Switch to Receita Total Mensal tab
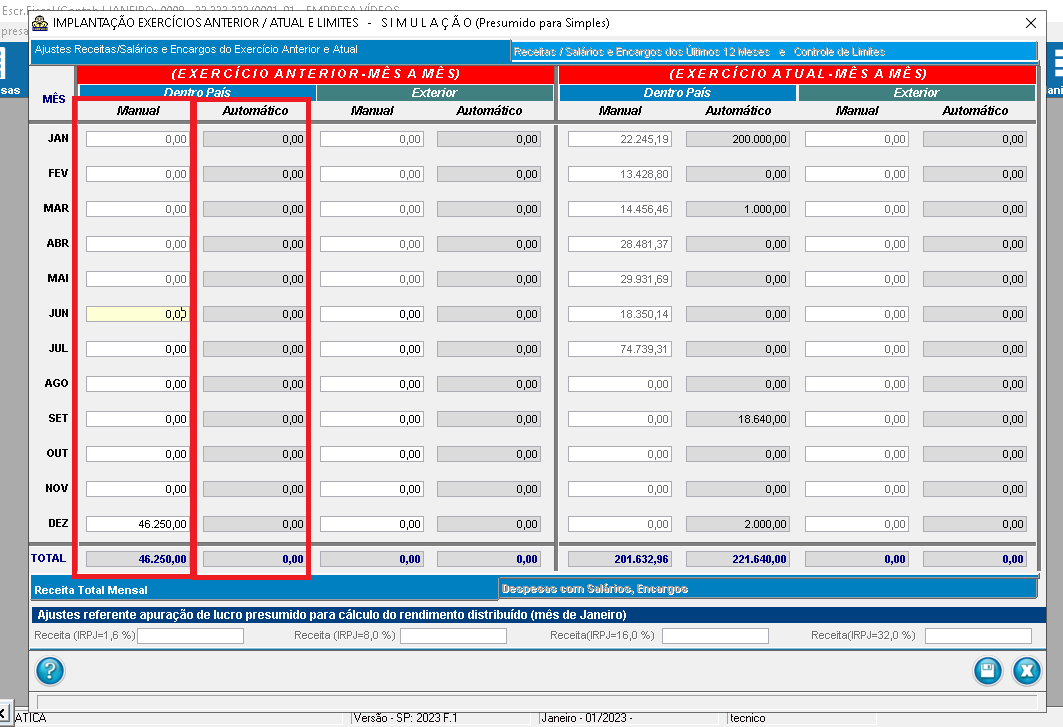Viewport: 1063px width, 727px height. click(x=264, y=589)
